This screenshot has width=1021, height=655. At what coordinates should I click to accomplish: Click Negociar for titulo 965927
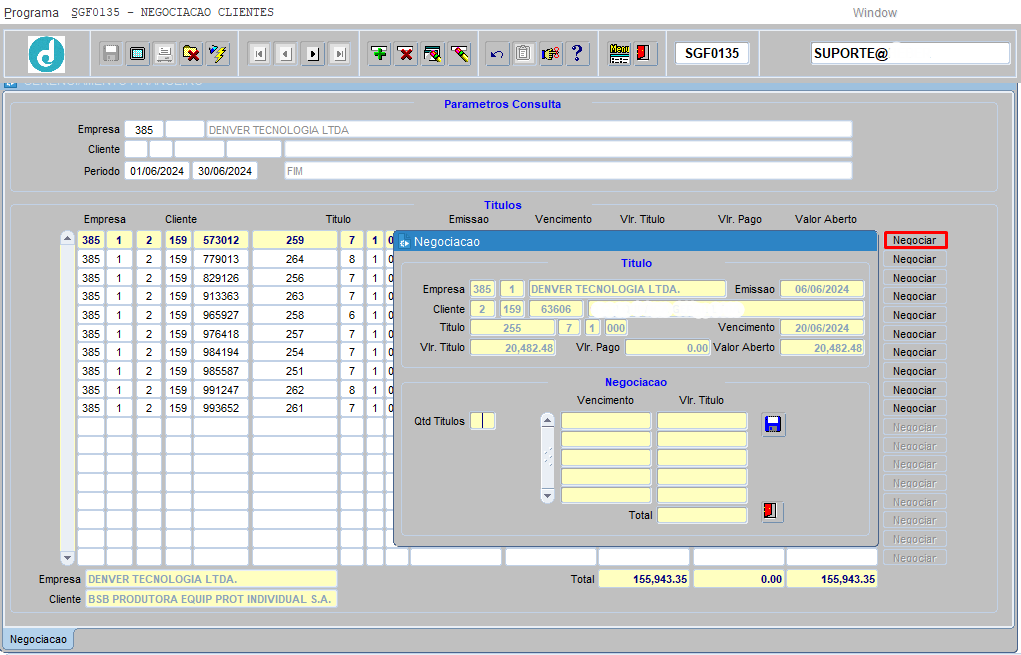[x=914, y=315]
